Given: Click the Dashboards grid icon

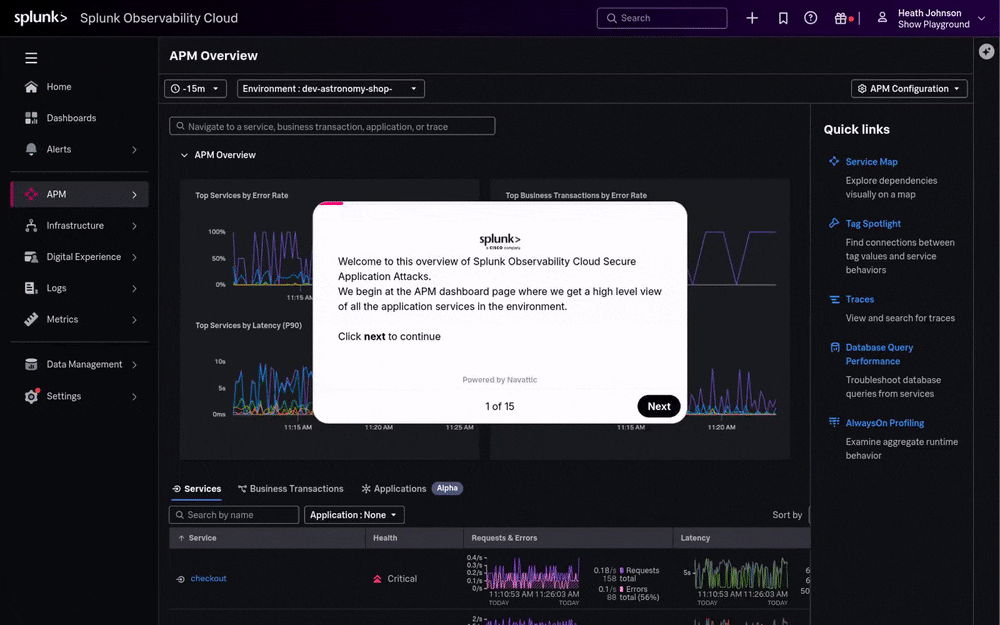Looking at the screenshot, I should coord(31,118).
